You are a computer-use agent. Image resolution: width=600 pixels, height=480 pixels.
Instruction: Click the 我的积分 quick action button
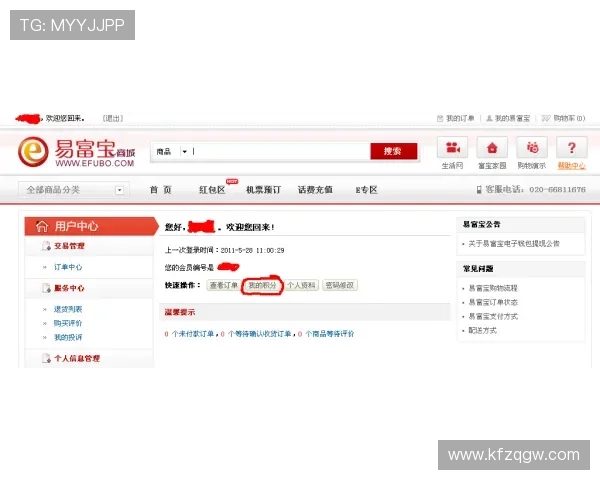pyautogui.click(x=262, y=285)
